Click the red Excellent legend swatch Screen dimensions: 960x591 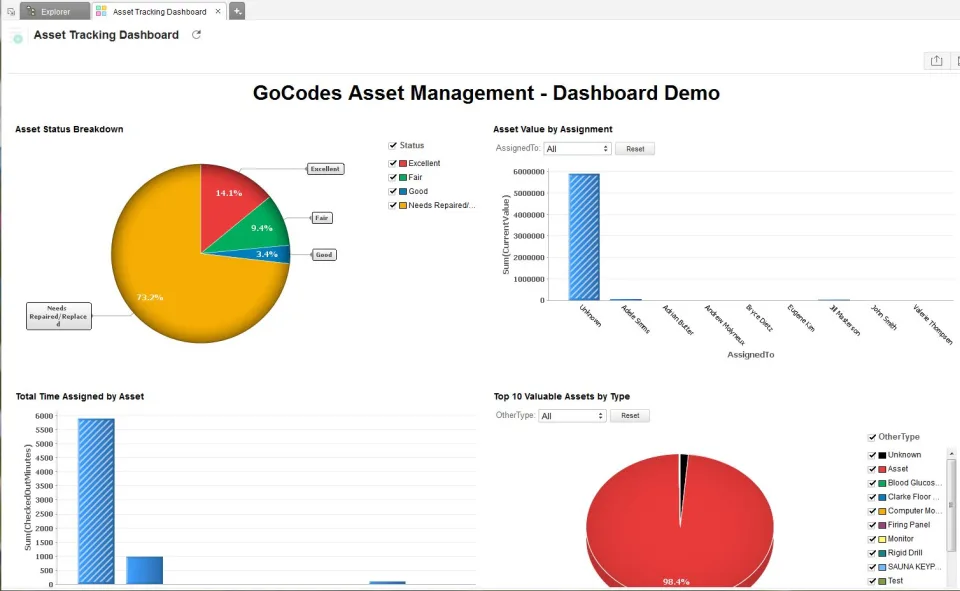click(x=403, y=164)
